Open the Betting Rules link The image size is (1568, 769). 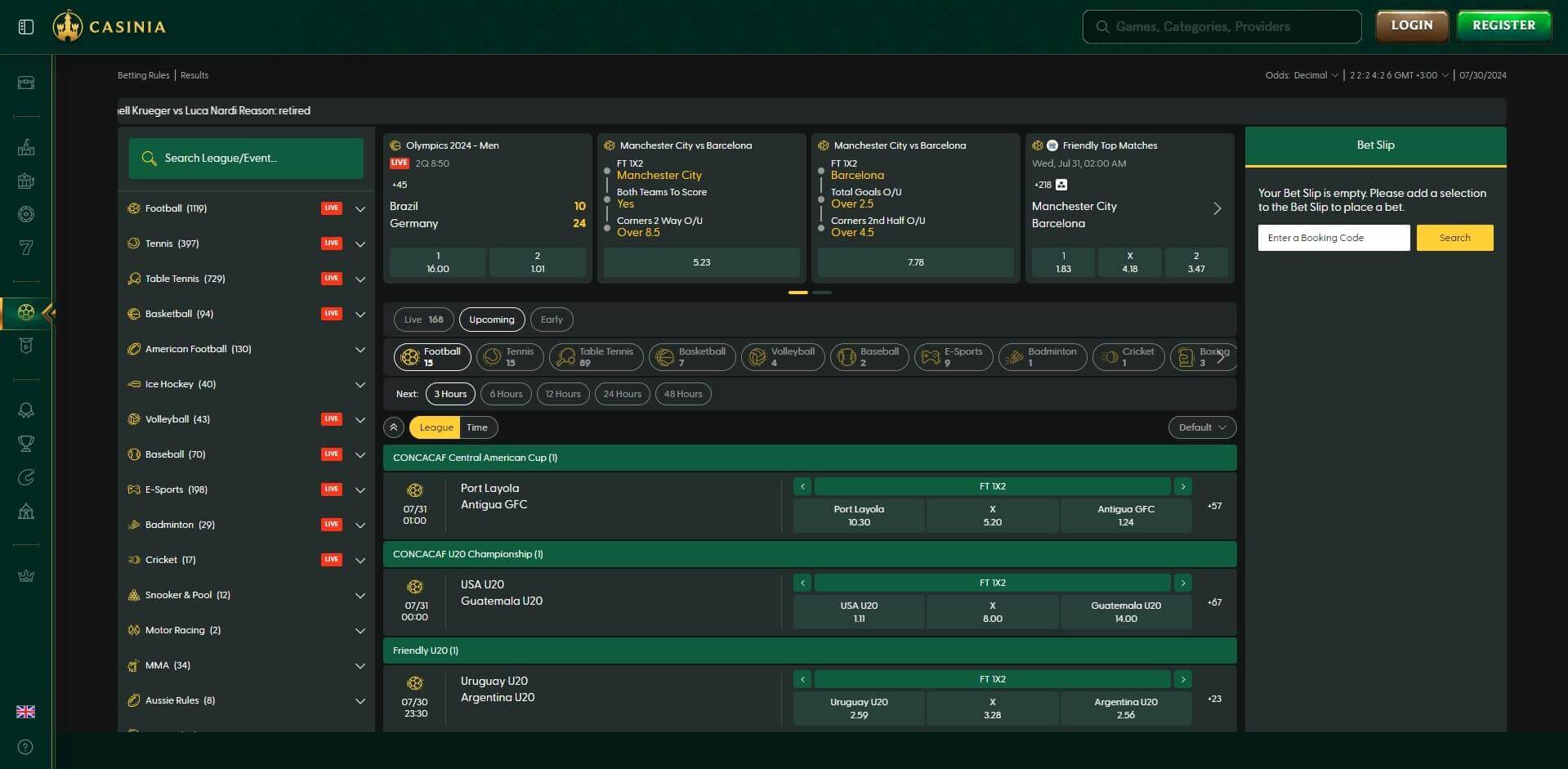pos(144,75)
